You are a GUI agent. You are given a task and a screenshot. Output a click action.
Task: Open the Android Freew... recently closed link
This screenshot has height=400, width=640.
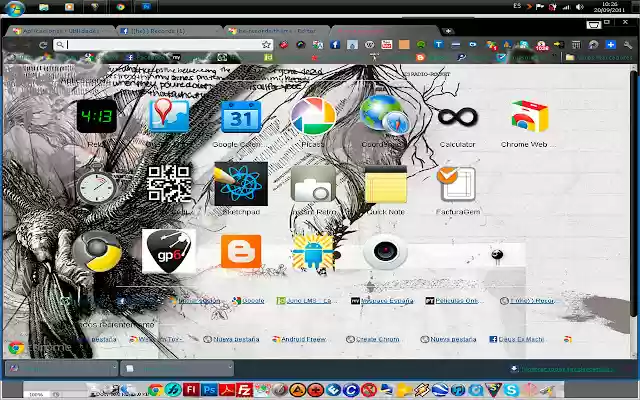299,339
